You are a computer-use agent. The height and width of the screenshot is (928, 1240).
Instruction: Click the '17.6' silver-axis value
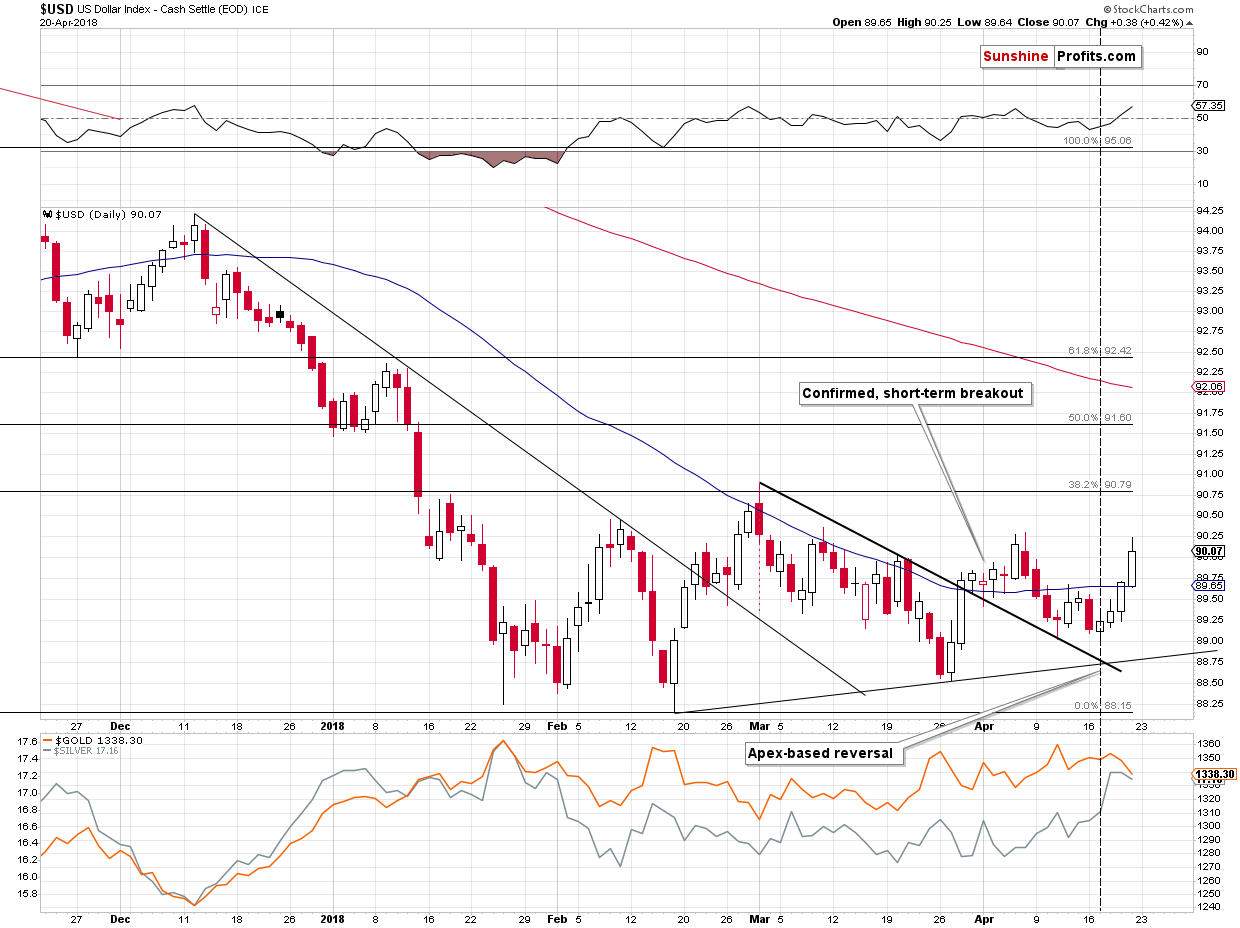tap(27, 742)
